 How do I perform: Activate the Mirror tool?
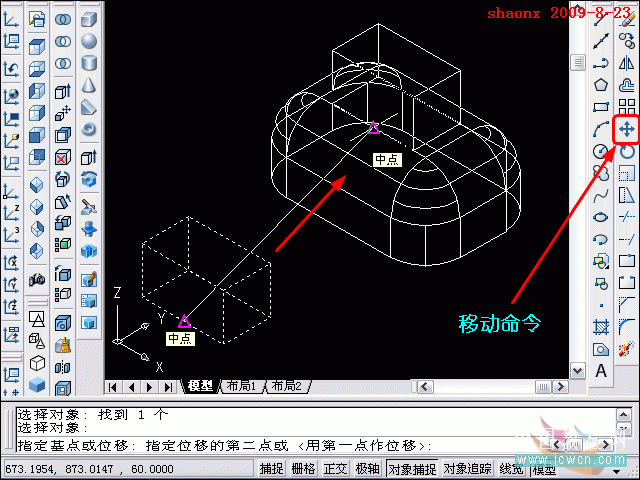[x=627, y=63]
